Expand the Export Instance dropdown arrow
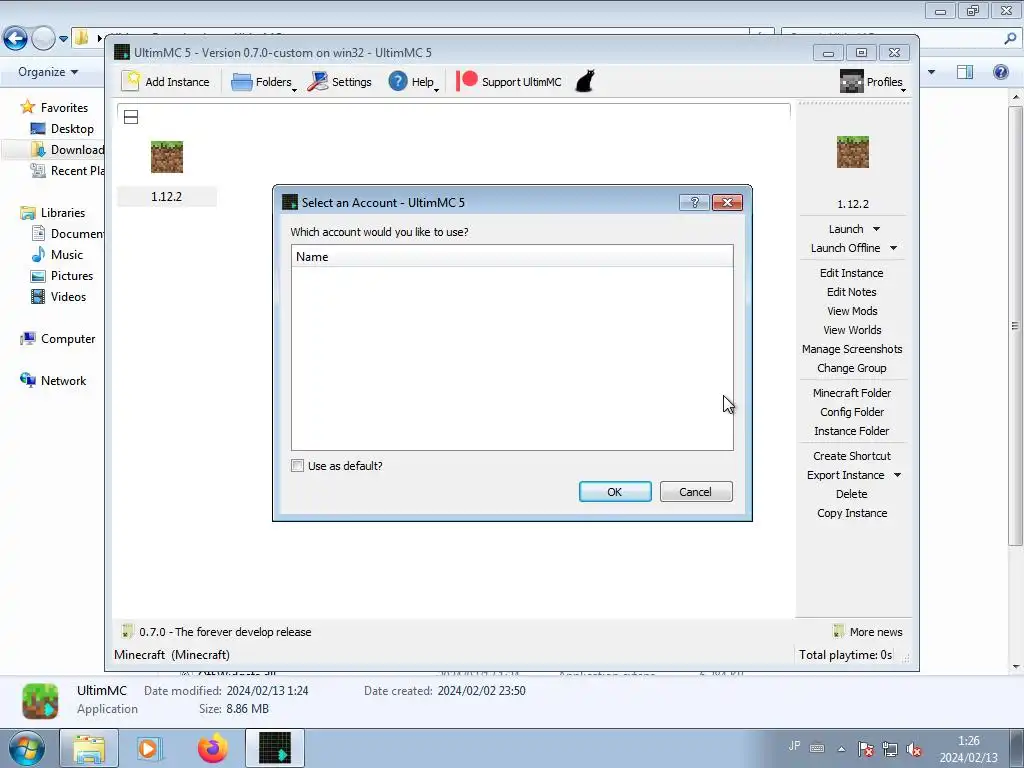Screen dimensions: 1024x768 pos(897,475)
